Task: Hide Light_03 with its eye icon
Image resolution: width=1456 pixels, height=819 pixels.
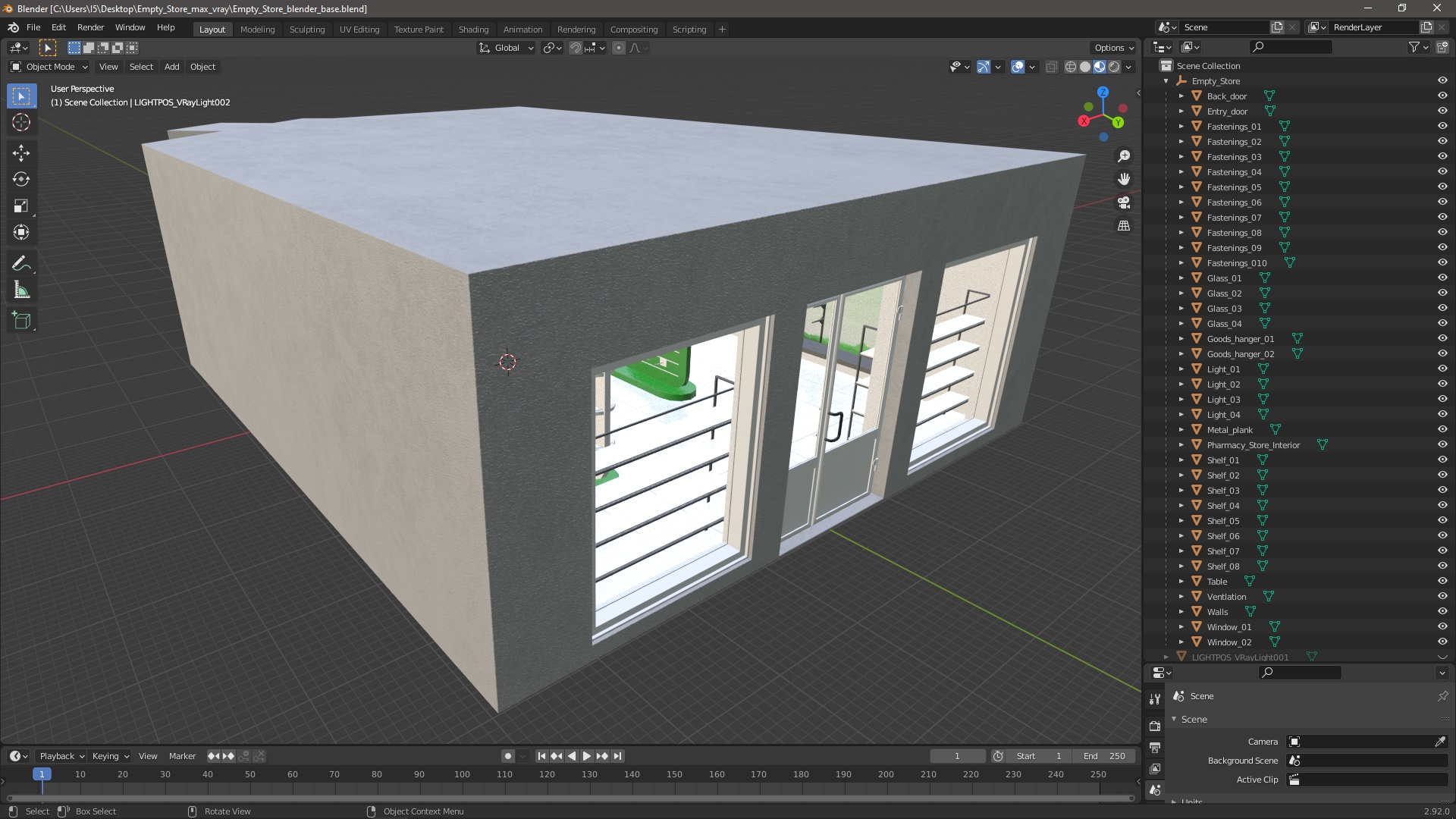Action: click(1442, 400)
